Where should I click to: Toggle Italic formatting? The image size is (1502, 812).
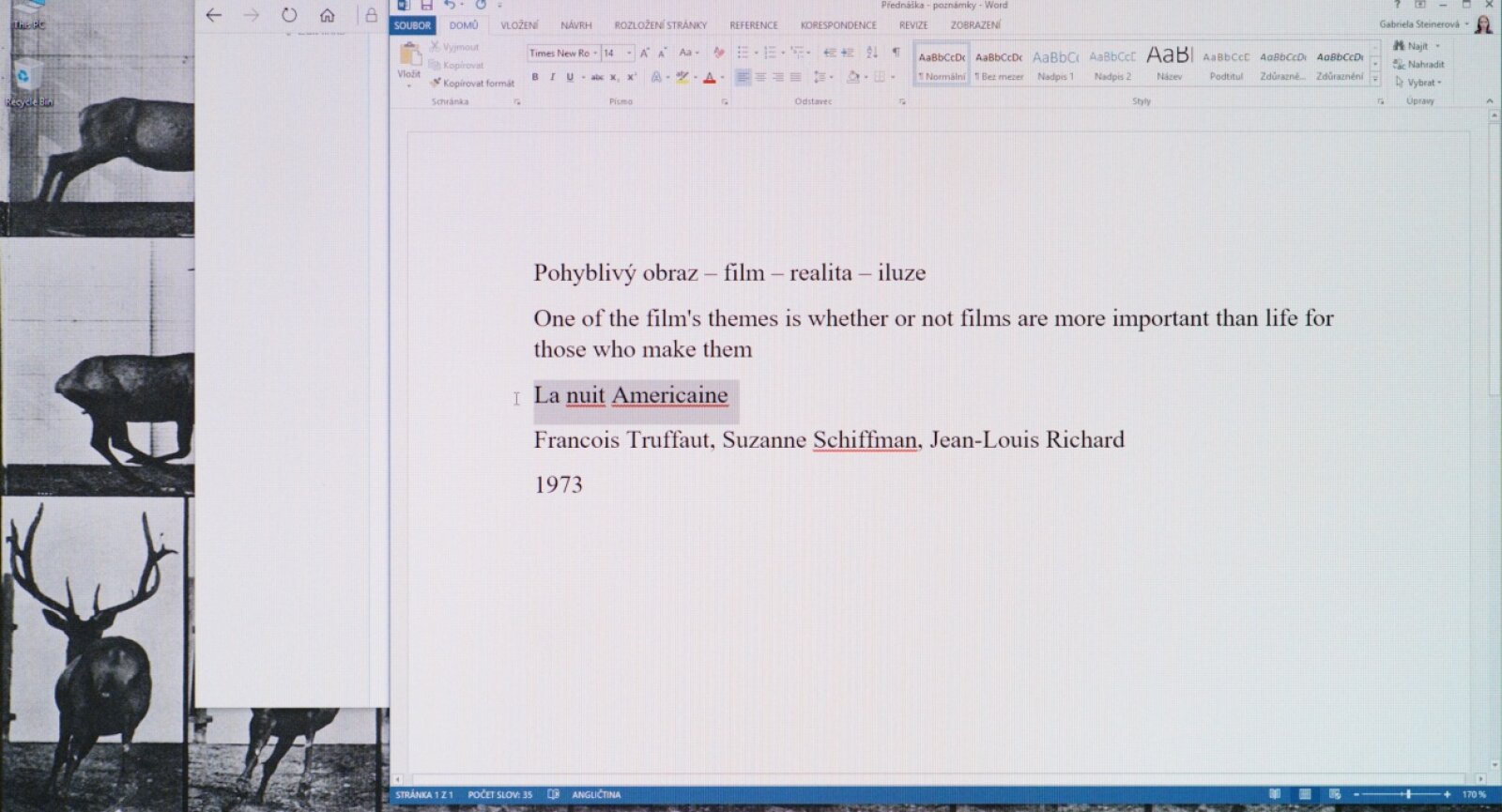[x=552, y=77]
